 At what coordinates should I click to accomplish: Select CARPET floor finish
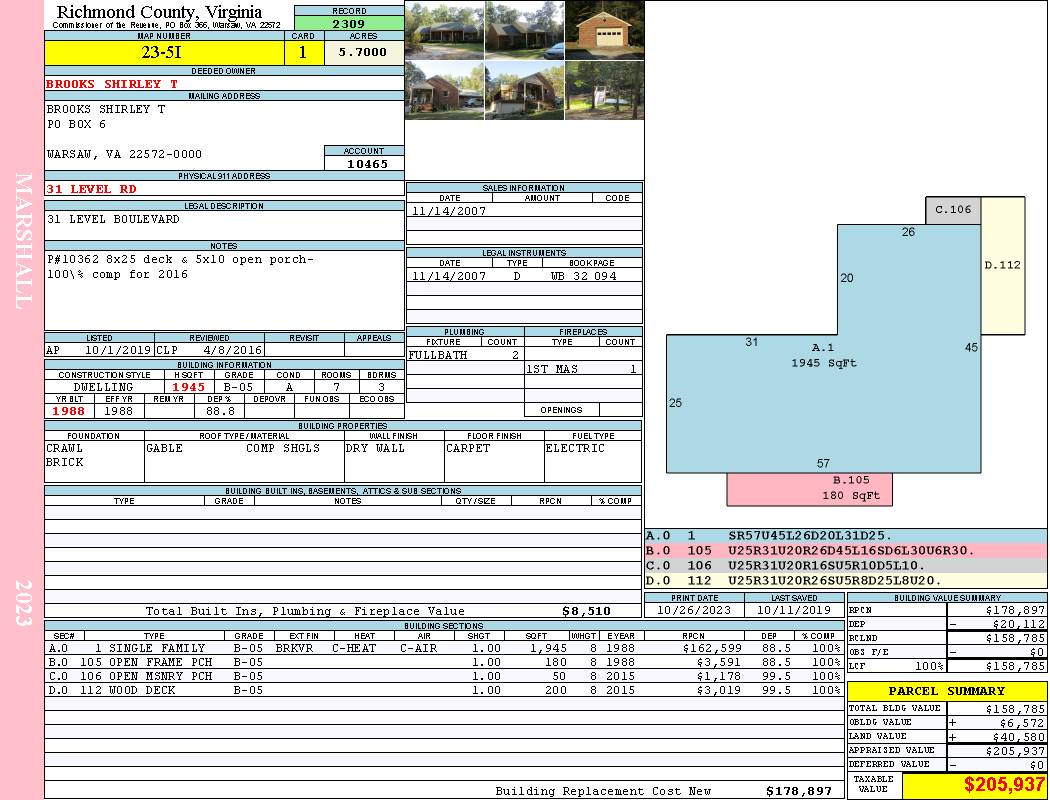coord(468,448)
